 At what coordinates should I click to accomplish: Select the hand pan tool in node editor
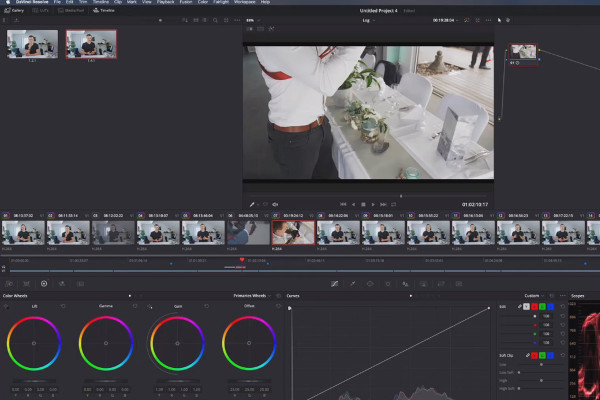pyautogui.click(x=508, y=20)
